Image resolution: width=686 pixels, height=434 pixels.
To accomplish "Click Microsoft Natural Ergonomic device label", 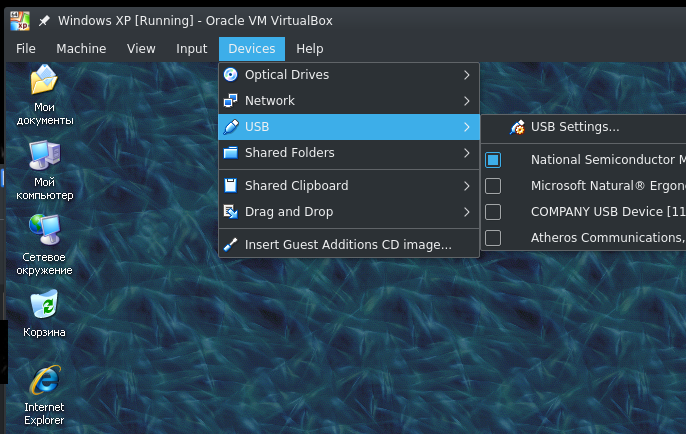I will click(x=608, y=186).
